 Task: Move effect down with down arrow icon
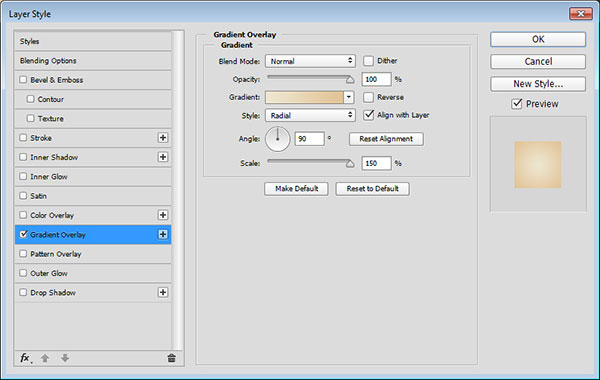[65, 358]
